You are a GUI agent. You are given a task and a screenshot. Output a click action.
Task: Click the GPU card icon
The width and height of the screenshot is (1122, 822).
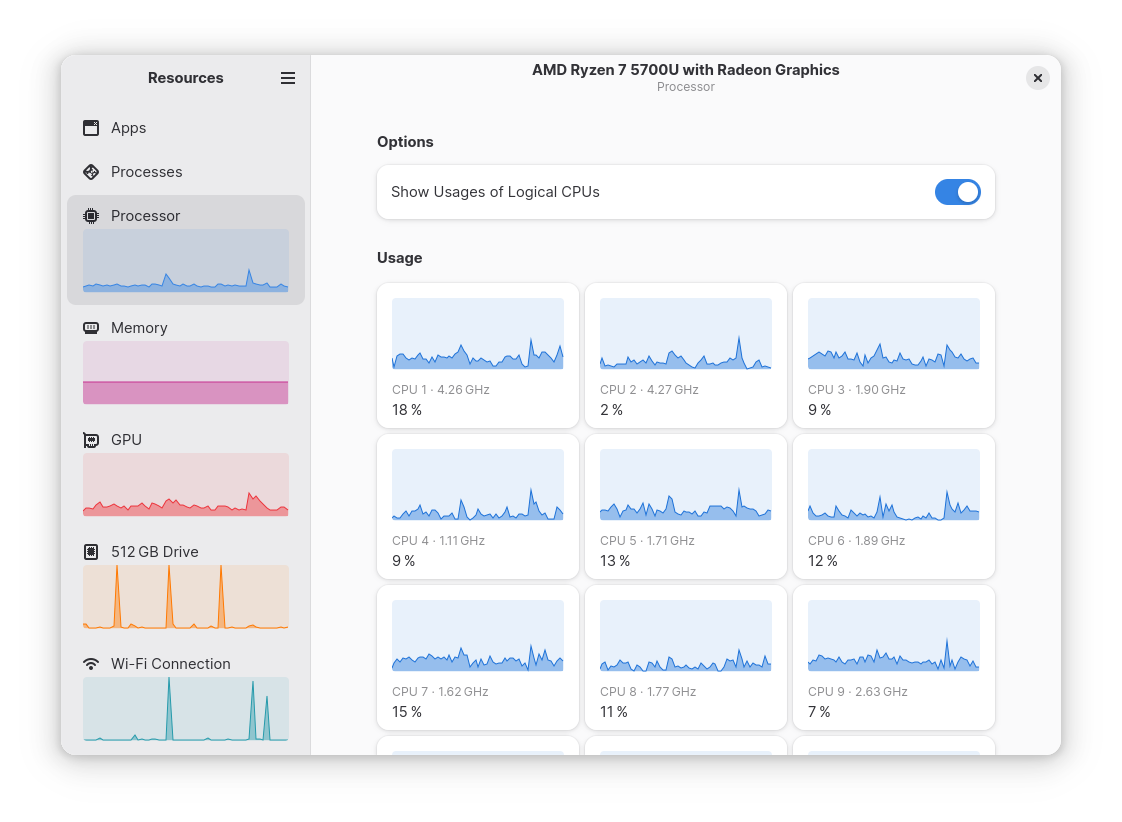(x=91, y=440)
